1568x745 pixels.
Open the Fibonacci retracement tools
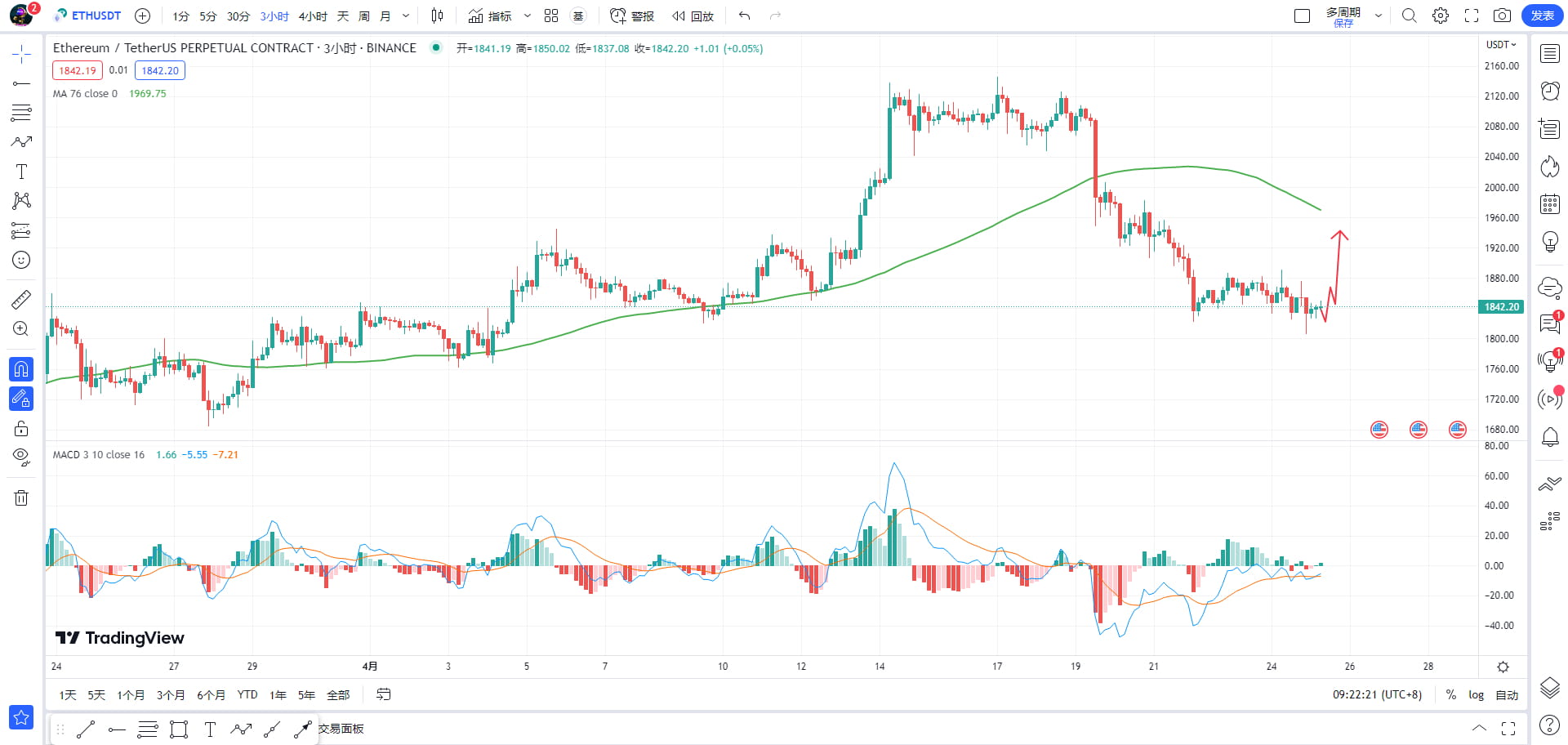coord(21,113)
